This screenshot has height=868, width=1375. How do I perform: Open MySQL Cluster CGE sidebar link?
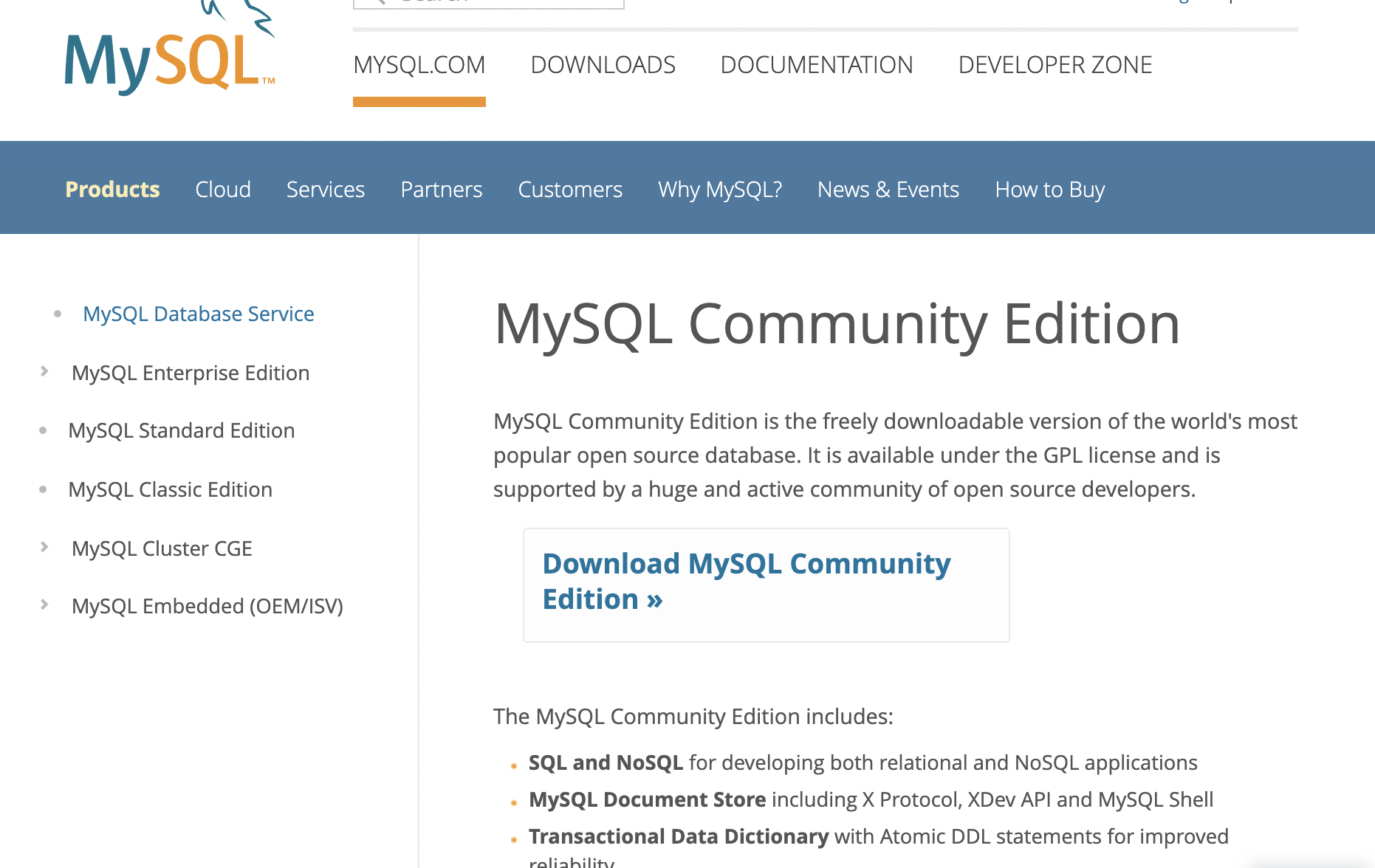162,548
